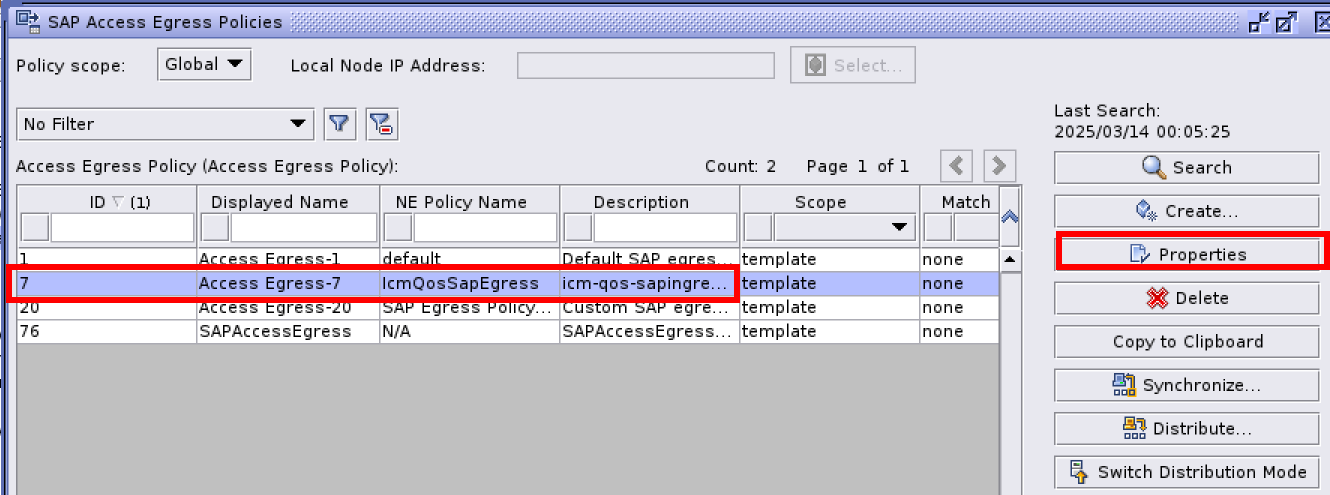Open Properties of the selected policy

point(1192,254)
